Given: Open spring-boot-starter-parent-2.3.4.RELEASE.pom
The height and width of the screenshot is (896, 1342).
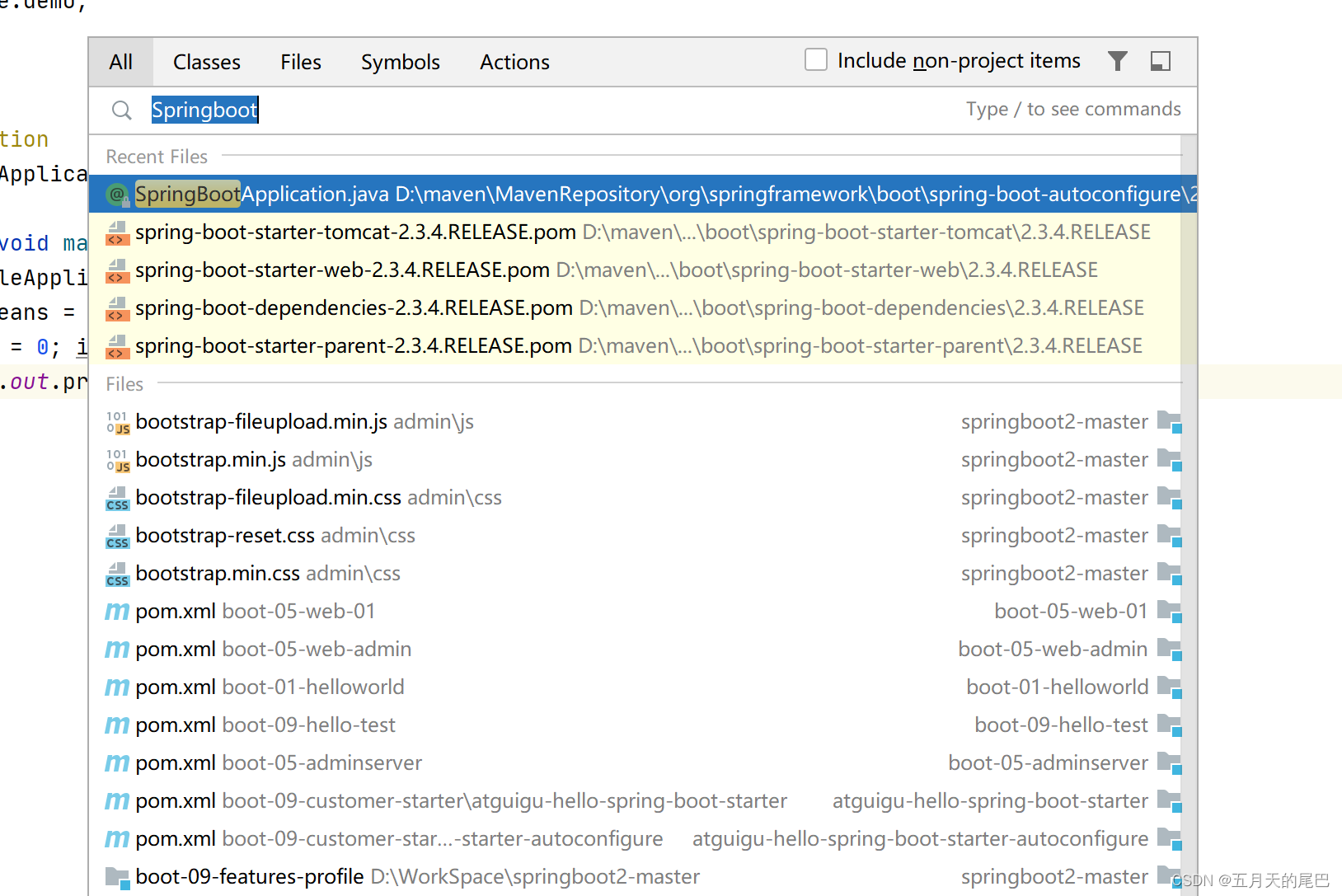Looking at the screenshot, I should 634,345.
